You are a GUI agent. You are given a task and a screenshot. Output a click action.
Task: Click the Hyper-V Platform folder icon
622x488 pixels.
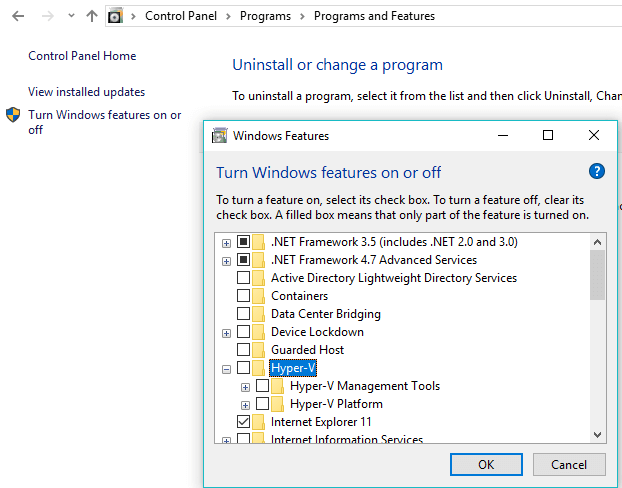[x=277, y=404]
